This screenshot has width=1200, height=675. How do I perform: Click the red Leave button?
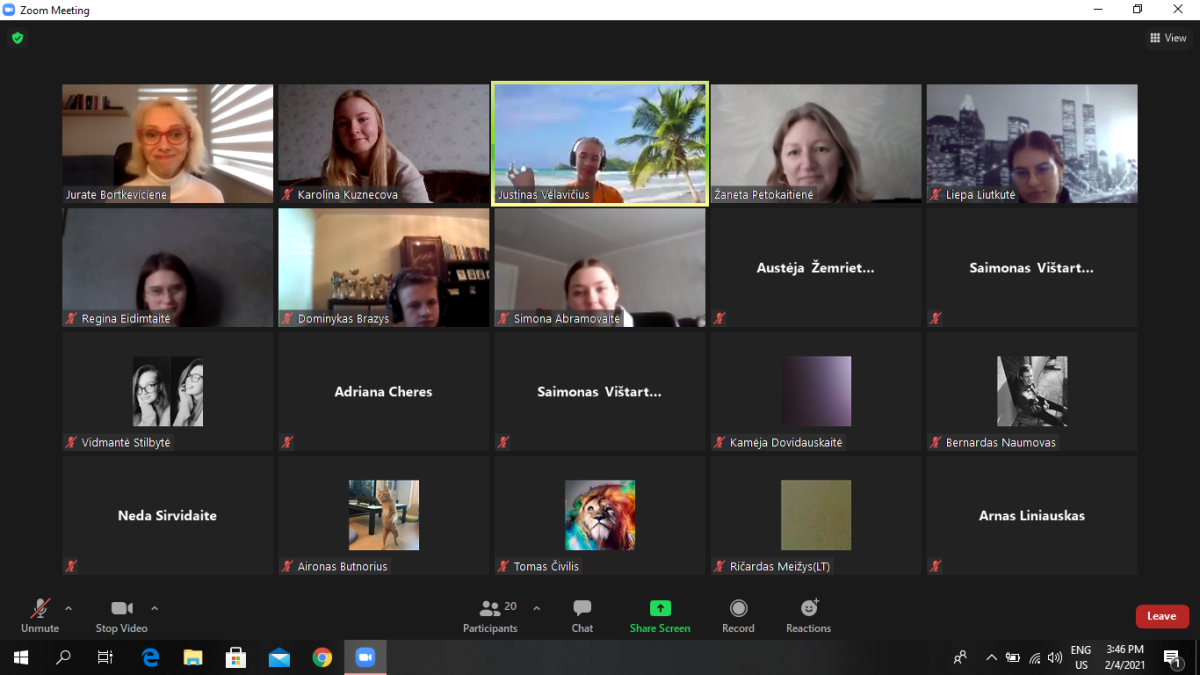point(1162,616)
